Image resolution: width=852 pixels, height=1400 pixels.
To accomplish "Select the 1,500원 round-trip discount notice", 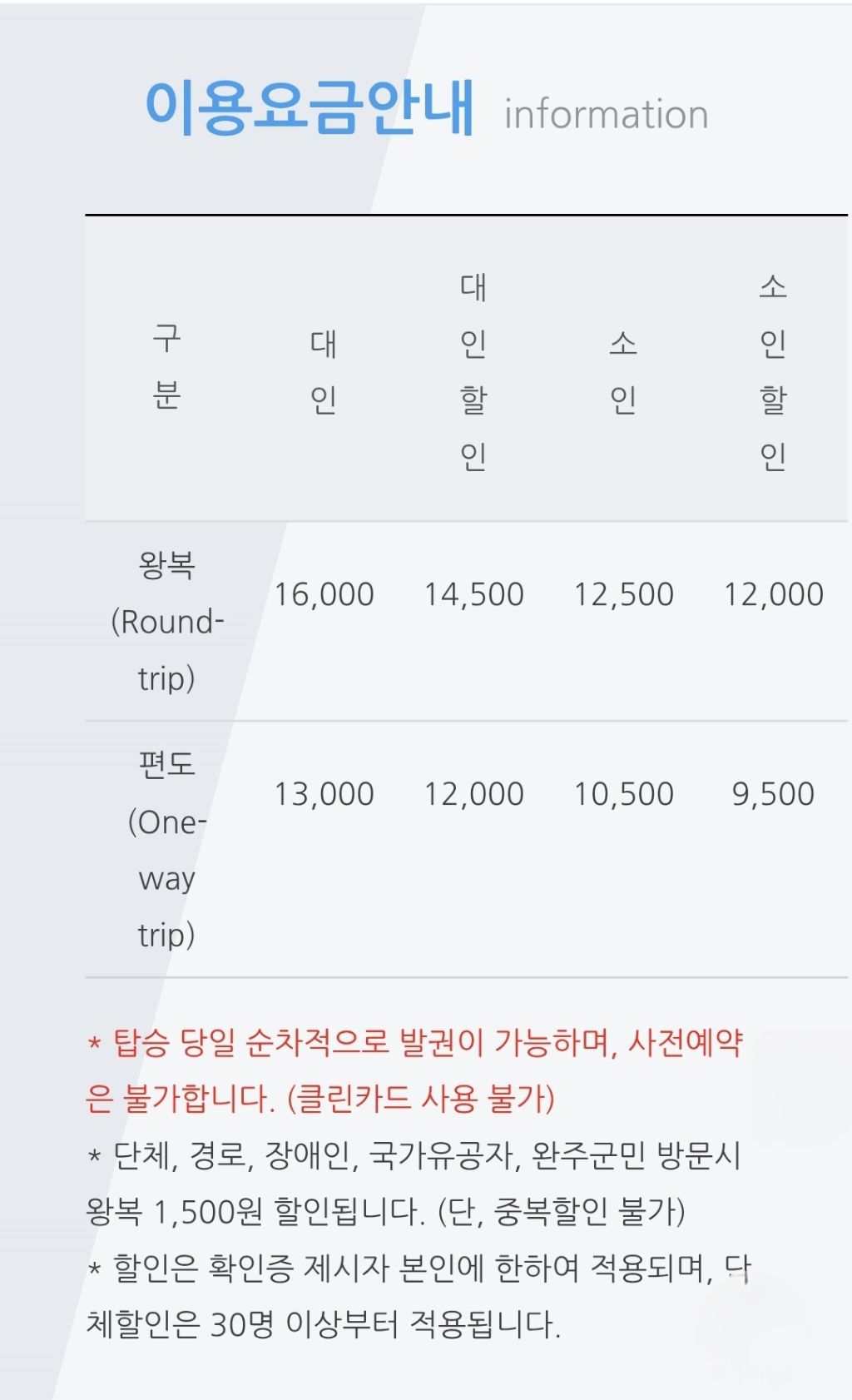I will click(x=414, y=1184).
